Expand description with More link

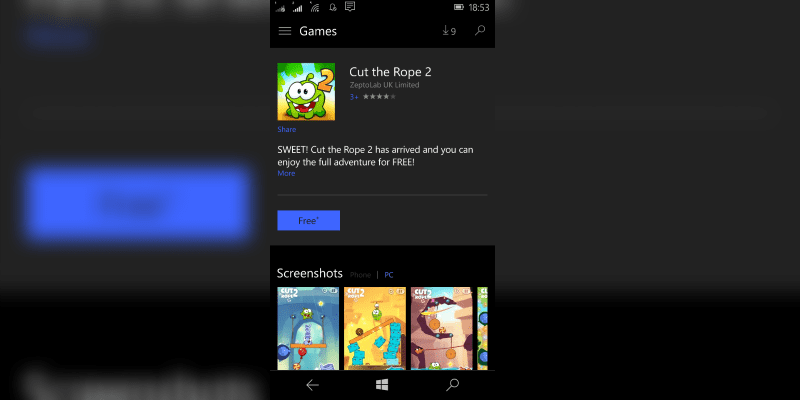pyautogui.click(x=286, y=173)
